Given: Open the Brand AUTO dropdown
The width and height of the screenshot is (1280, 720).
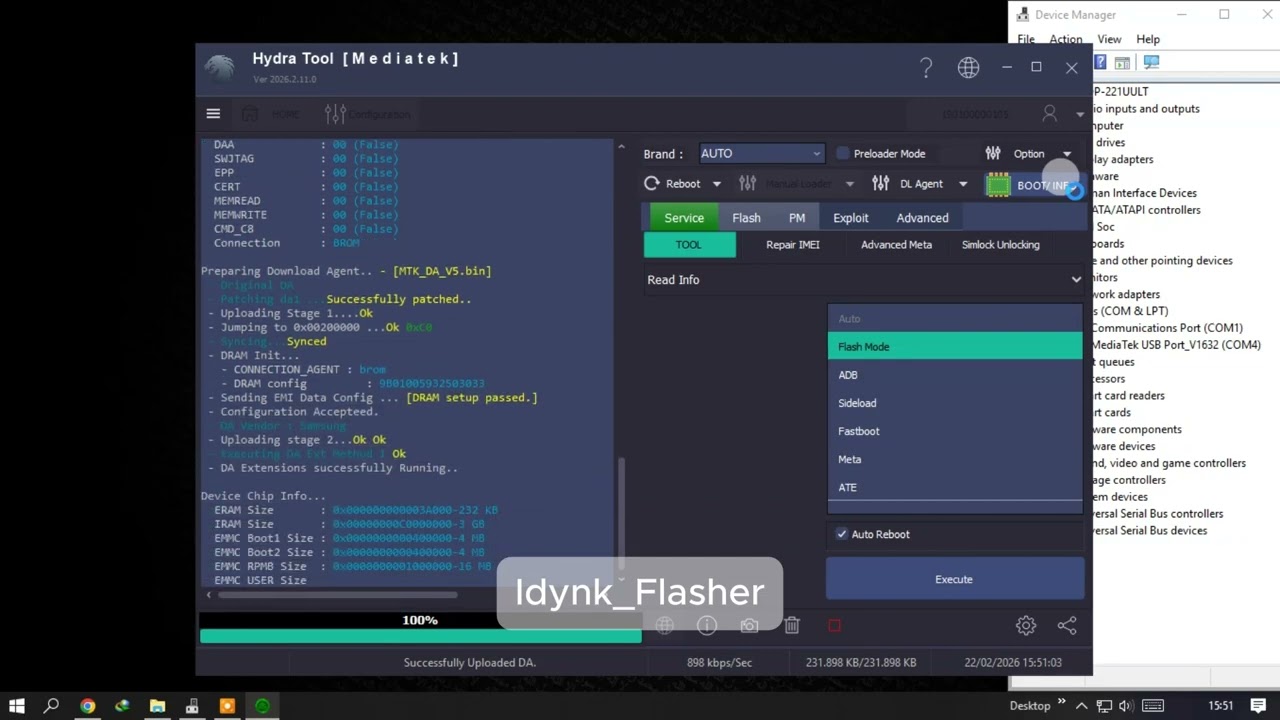Looking at the screenshot, I should [762, 154].
